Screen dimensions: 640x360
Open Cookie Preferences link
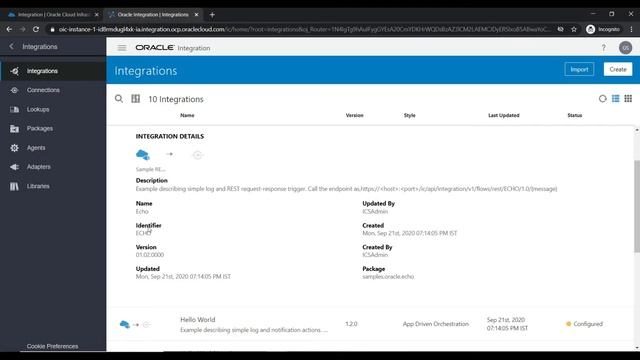click(52, 346)
